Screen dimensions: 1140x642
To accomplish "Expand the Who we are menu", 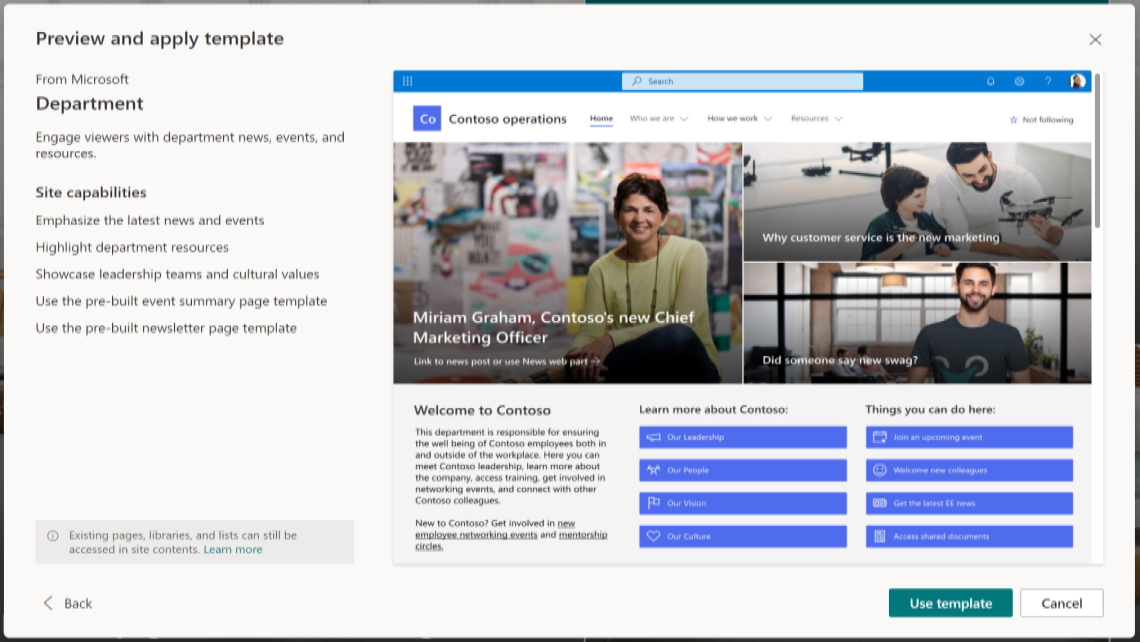I will pyautogui.click(x=658, y=119).
